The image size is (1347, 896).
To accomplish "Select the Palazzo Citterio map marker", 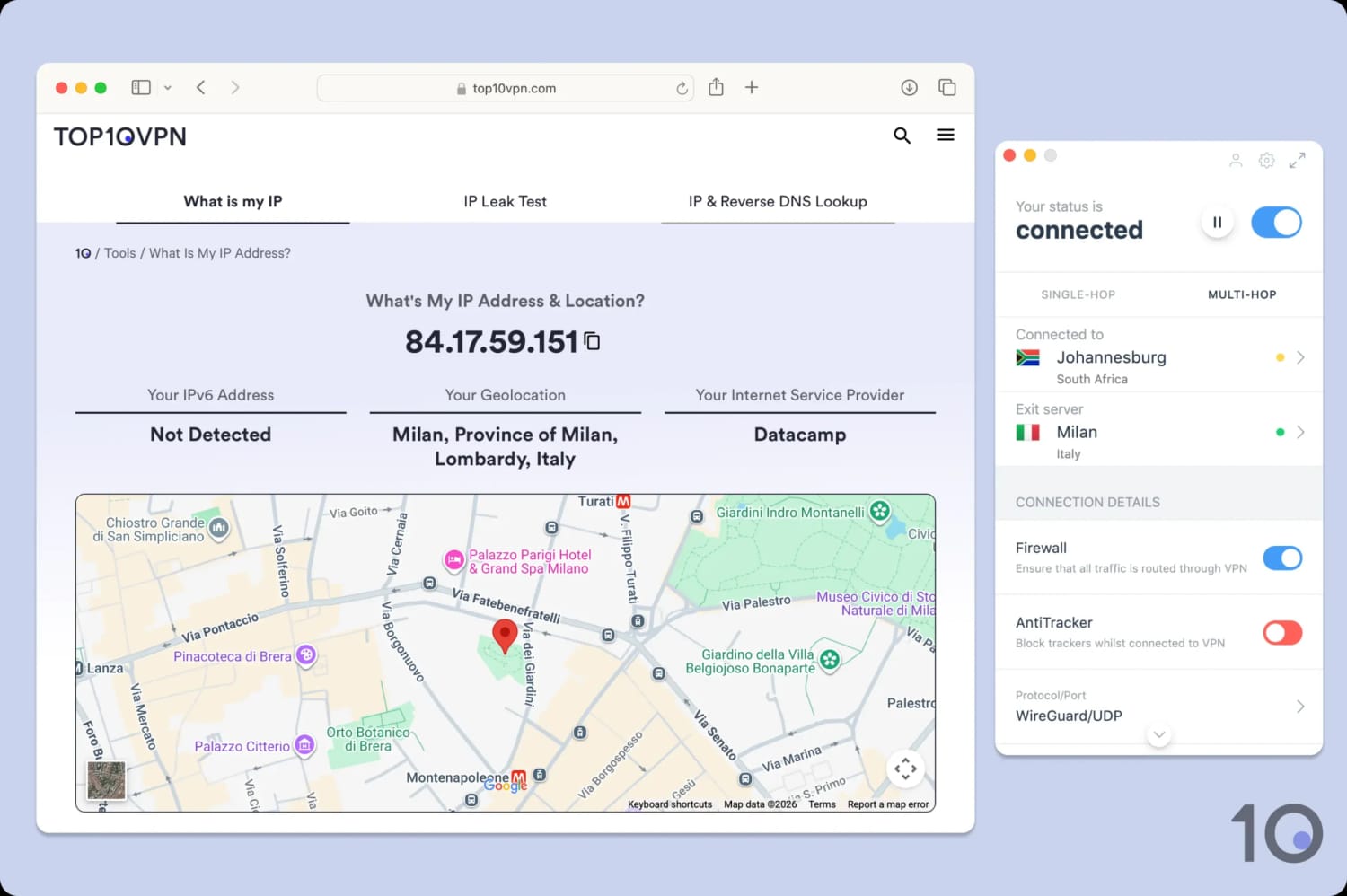I will 305,745.
